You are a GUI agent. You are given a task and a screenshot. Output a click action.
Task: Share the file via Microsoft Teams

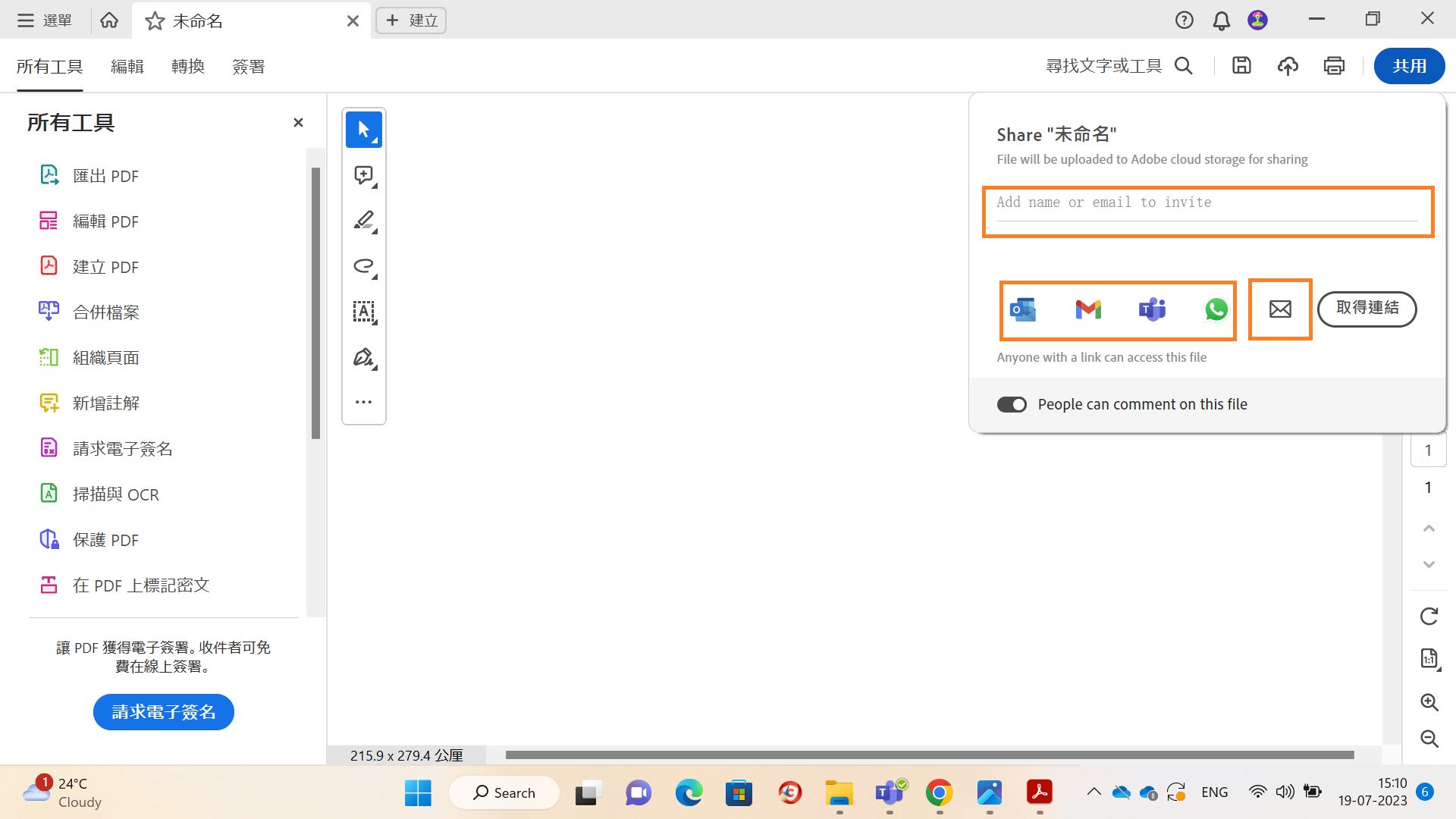point(1152,309)
